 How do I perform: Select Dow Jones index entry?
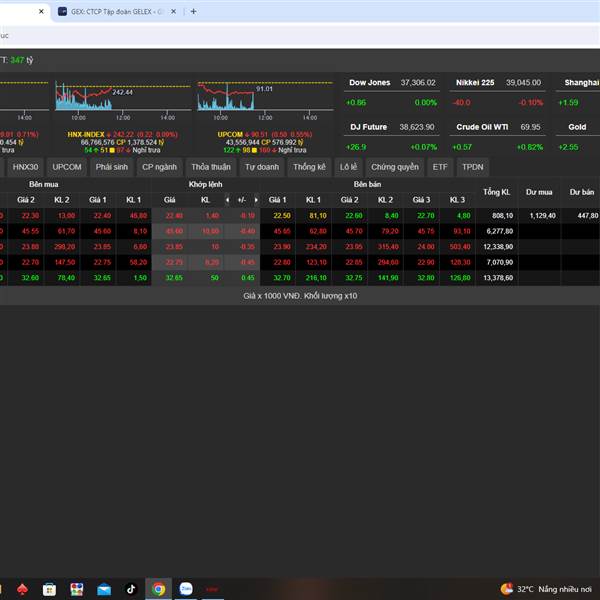point(370,83)
